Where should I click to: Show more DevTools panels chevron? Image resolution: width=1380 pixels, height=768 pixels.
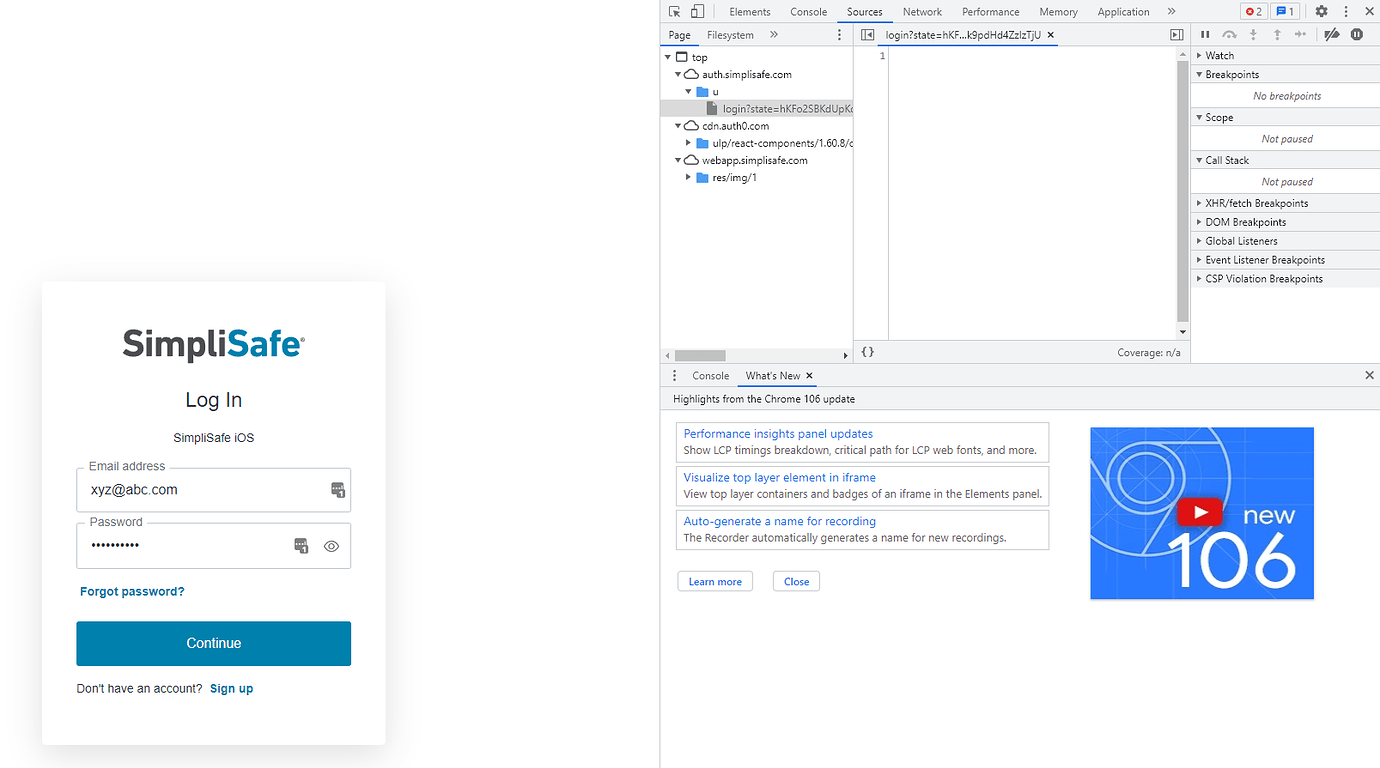(x=1171, y=12)
